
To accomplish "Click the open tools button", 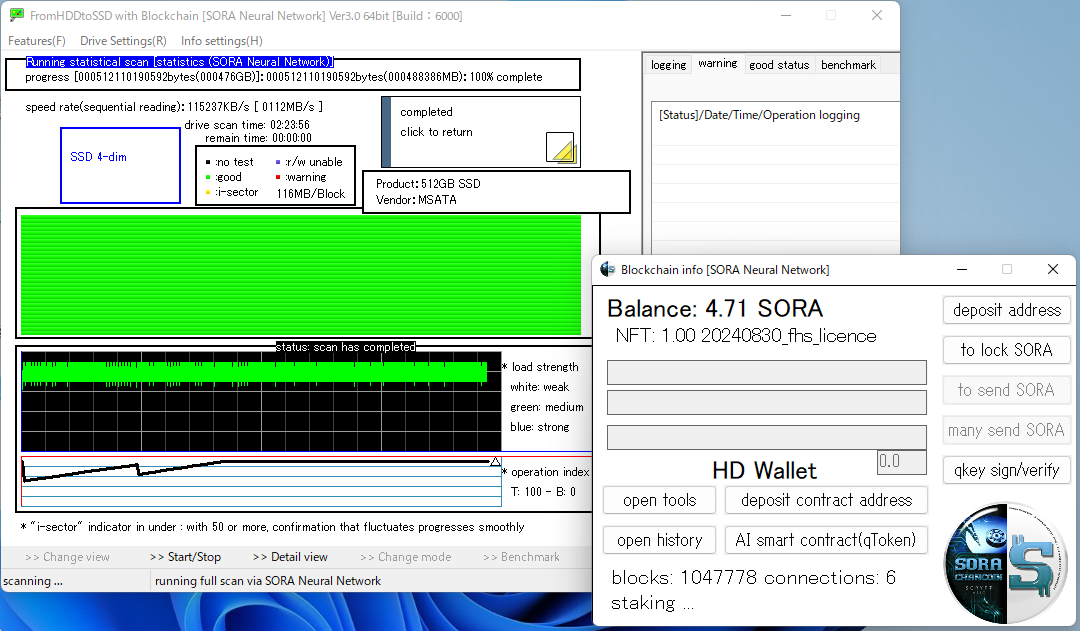I will coord(659,500).
